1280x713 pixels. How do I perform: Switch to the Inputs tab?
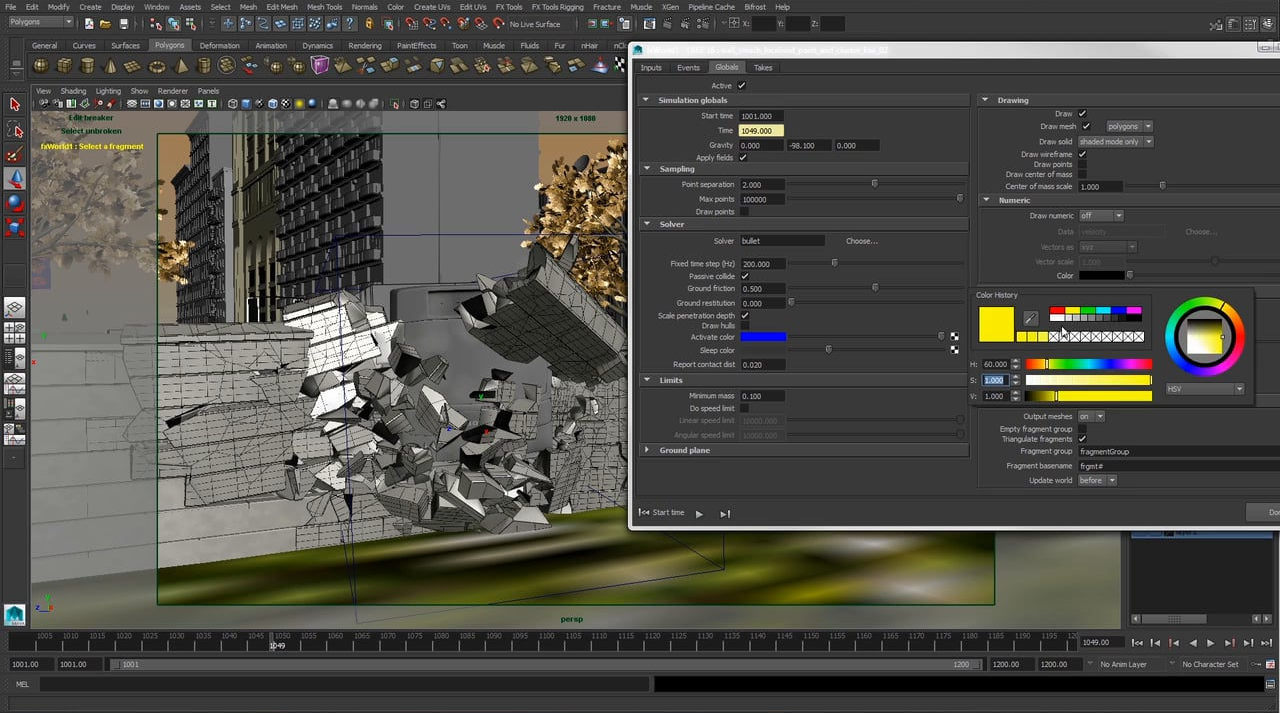click(x=651, y=67)
